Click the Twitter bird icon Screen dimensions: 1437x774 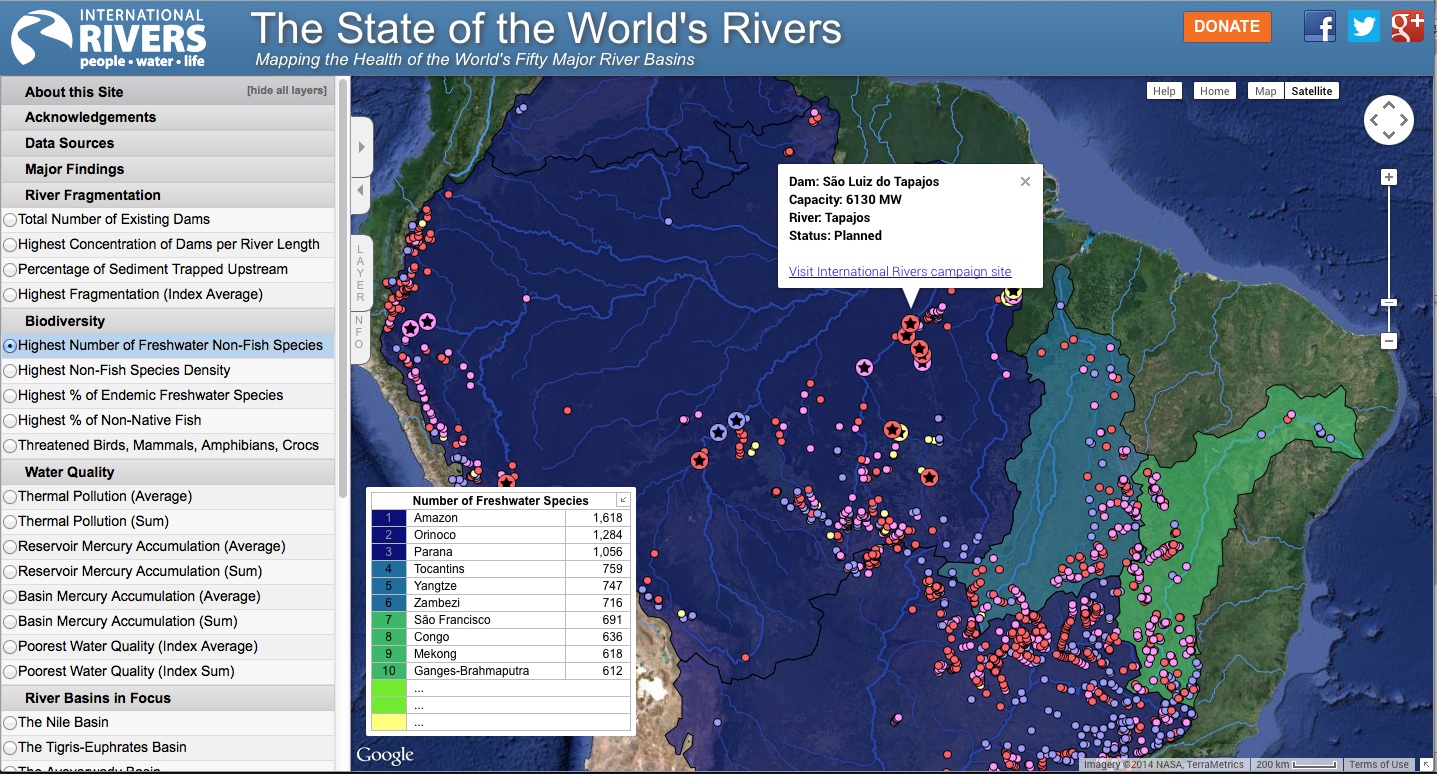tap(1363, 26)
